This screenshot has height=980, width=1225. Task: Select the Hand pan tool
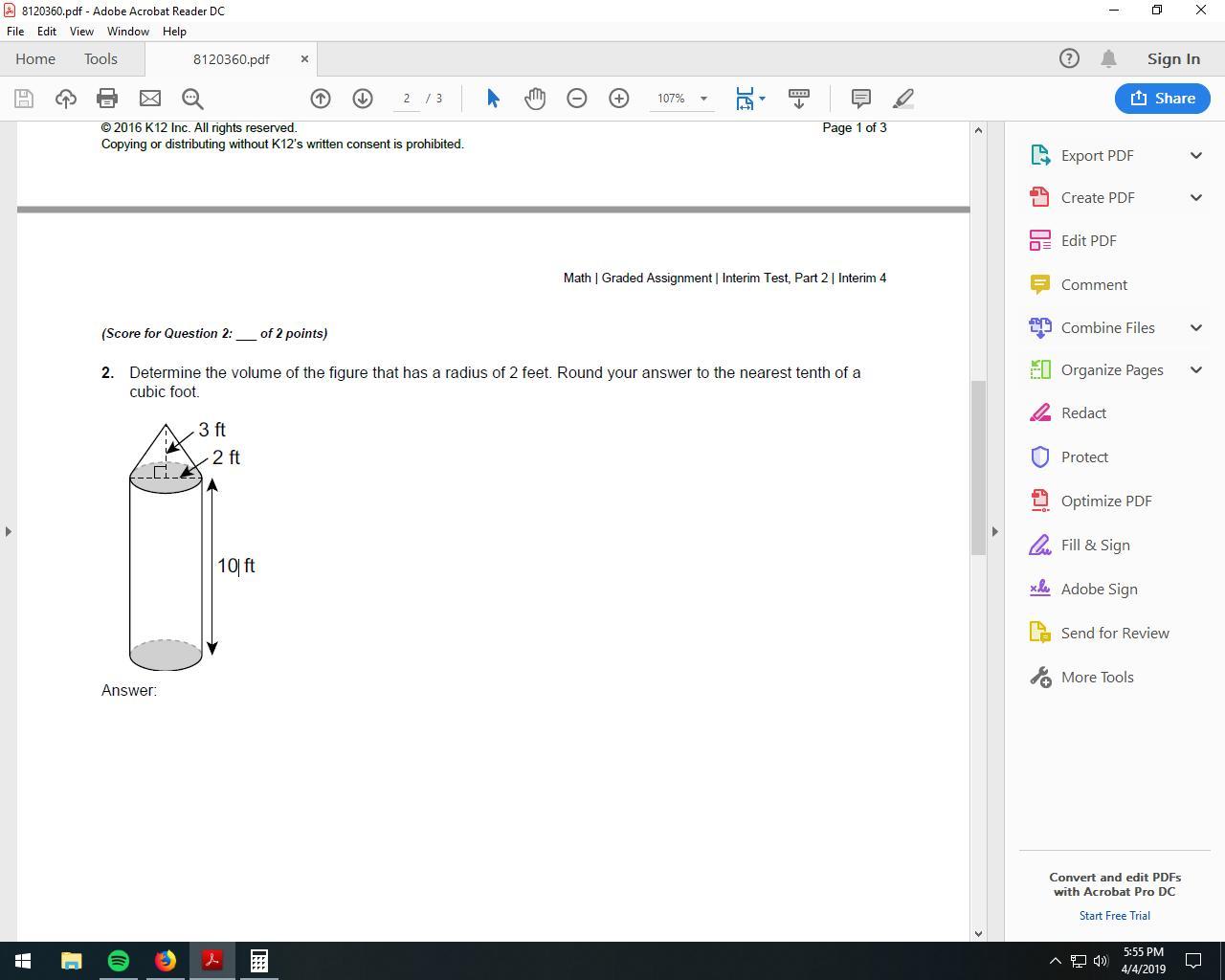[x=535, y=99]
